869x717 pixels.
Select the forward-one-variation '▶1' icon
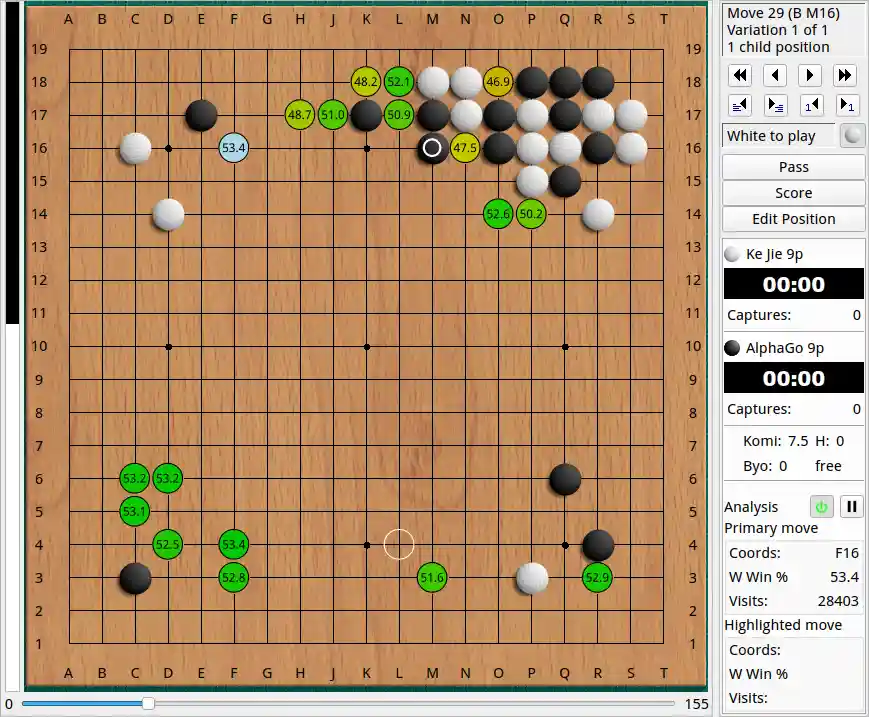(845, 105)
